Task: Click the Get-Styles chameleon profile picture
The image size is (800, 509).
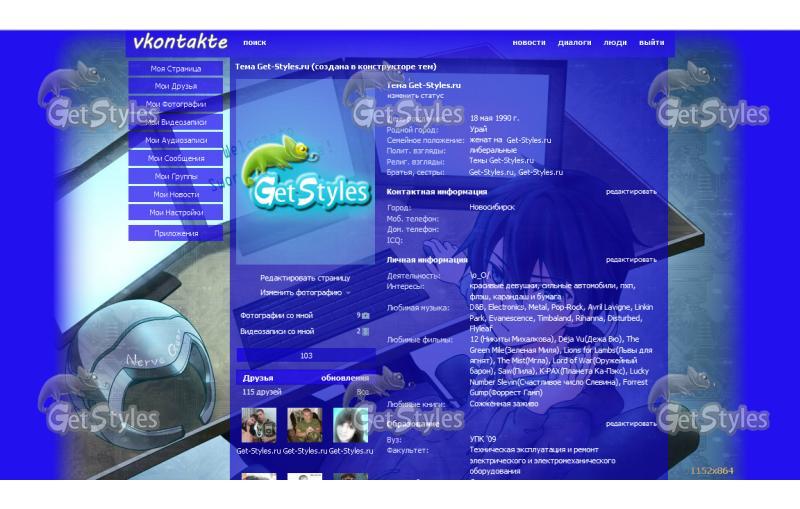Action: [x=305, y=176]
